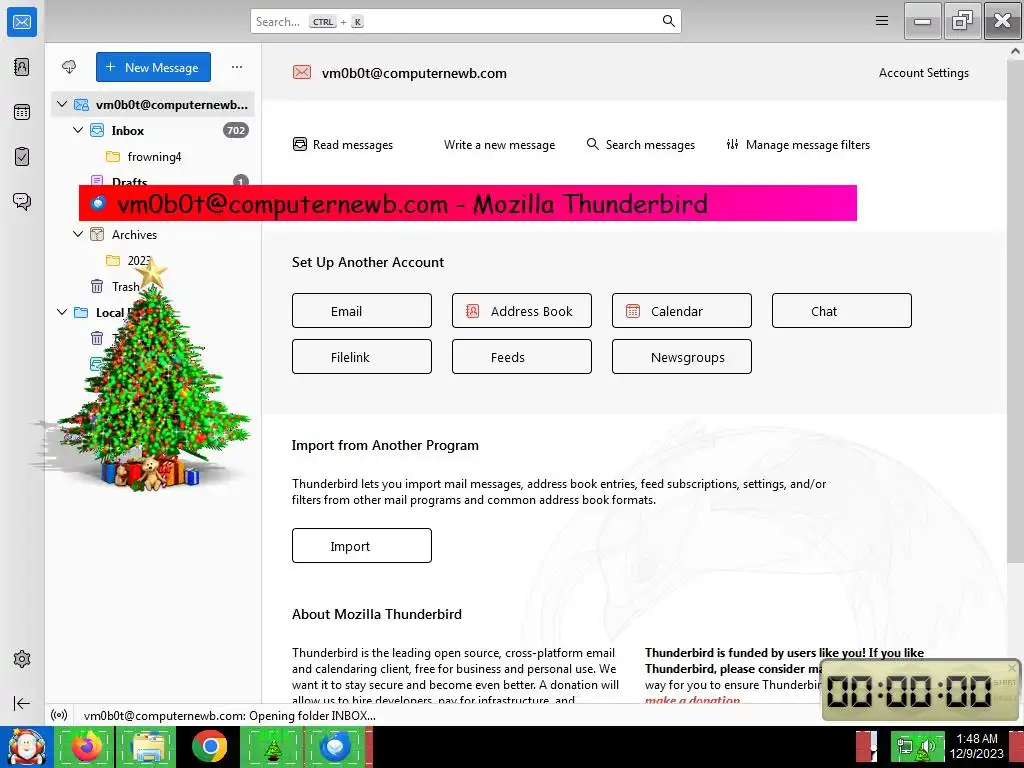The height and width of the screenshot is (768, 1024).
Task: Open the Christmas tree taskbar app
Action: tap(272, 747)
